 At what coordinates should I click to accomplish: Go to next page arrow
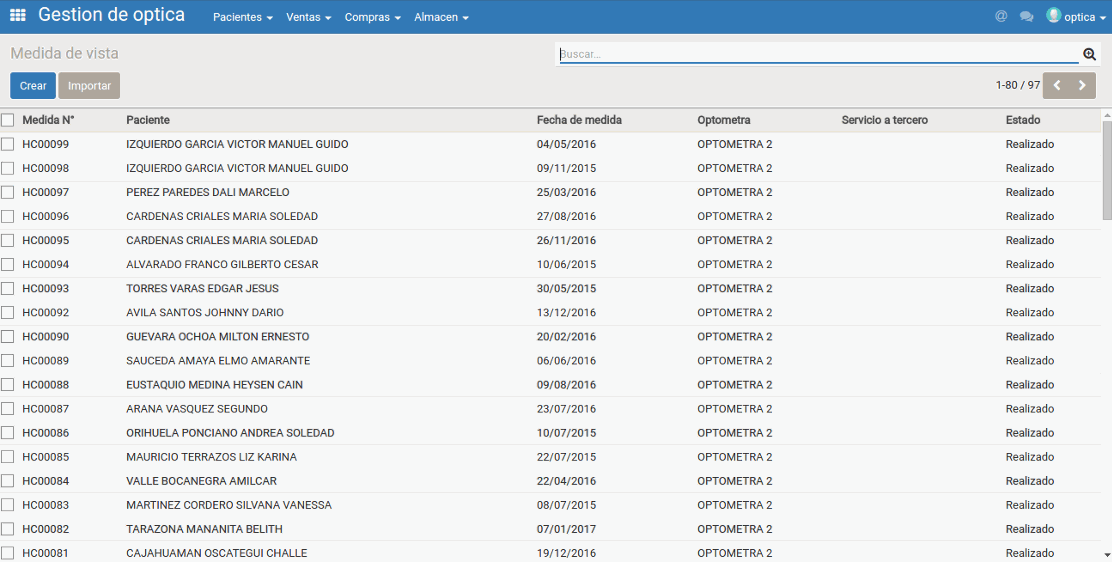tap(1082, 86)
